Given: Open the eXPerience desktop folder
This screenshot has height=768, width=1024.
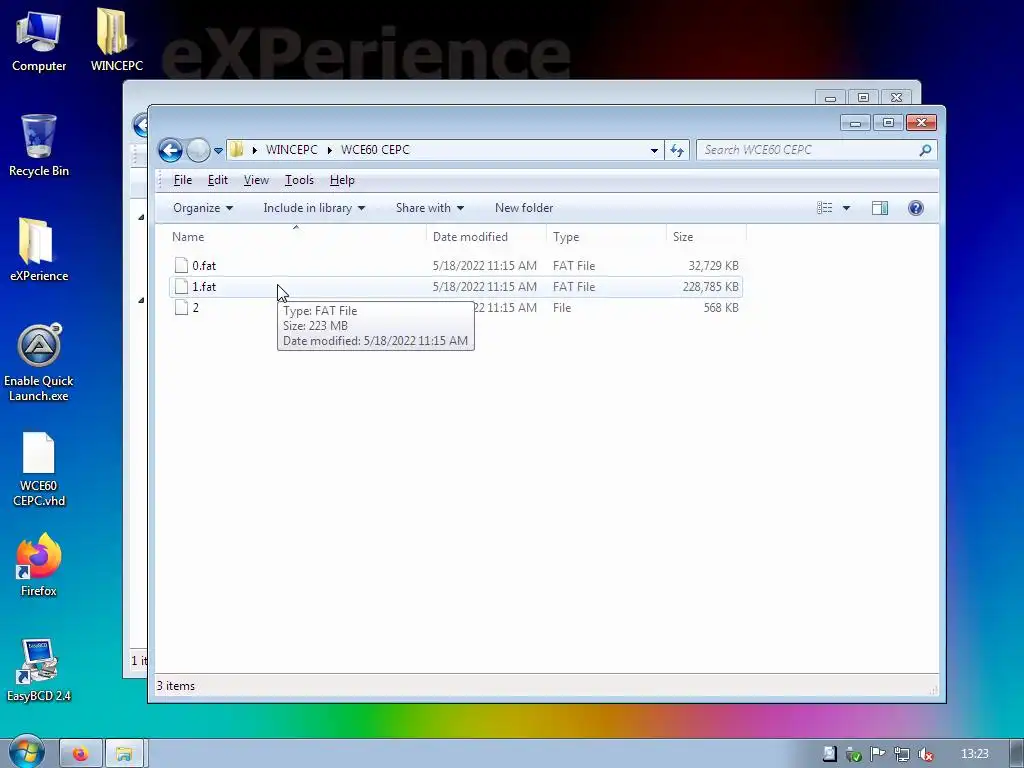Looking at the screenshot, I should point(39,249).
